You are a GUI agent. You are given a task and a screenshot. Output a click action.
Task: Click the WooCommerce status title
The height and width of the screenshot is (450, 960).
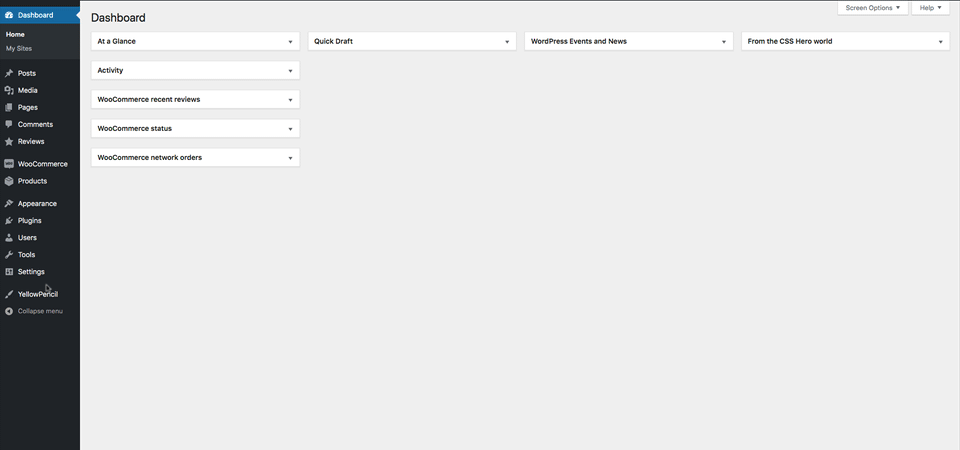pos(135,129)
